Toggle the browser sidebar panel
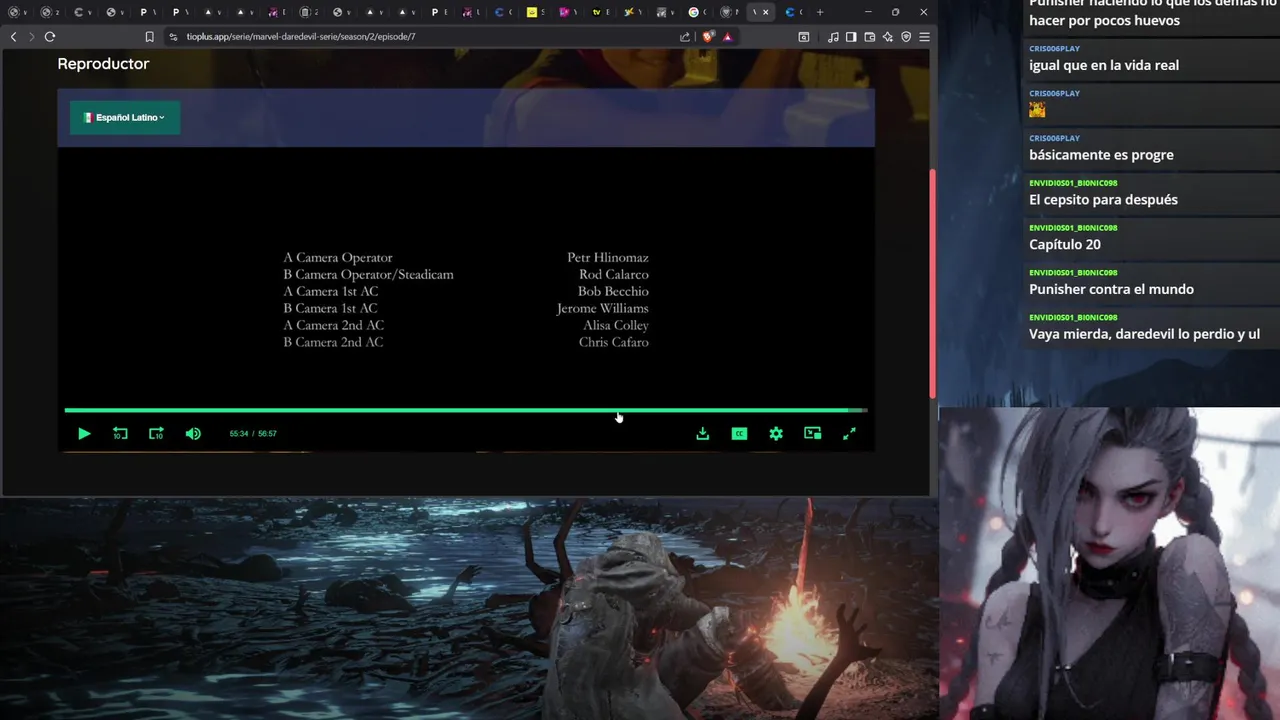The width and height of the screenshot is (1280, 720). coord(851,37)
